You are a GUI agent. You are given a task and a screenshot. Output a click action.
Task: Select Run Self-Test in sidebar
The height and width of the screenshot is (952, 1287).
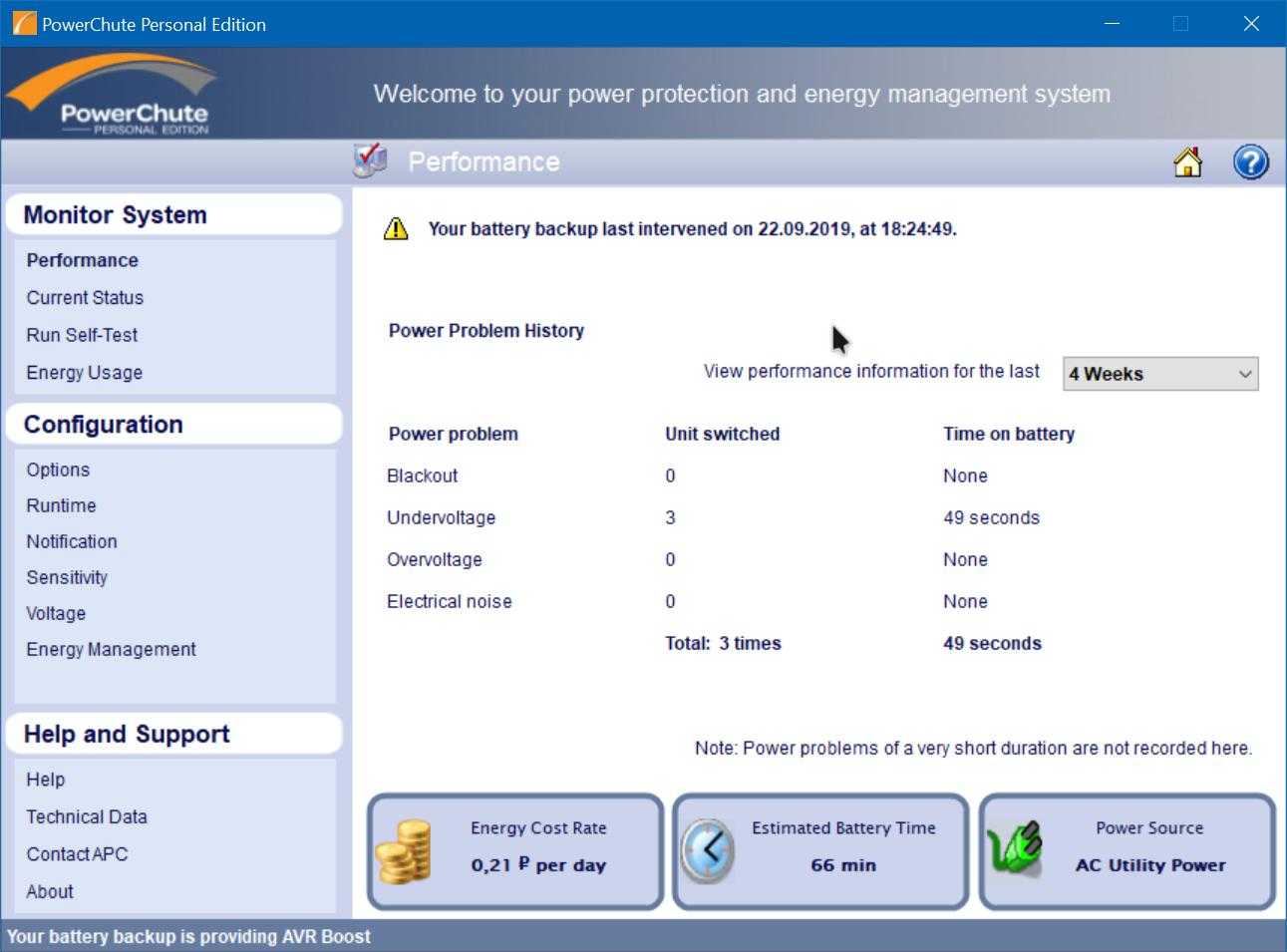coord(82,335)
